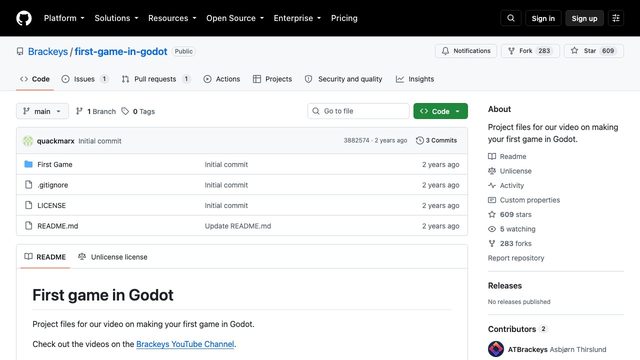The height and width of the screenshot is (360, 640).
Task: Switch to the Code tab
Action: point(35,79)
